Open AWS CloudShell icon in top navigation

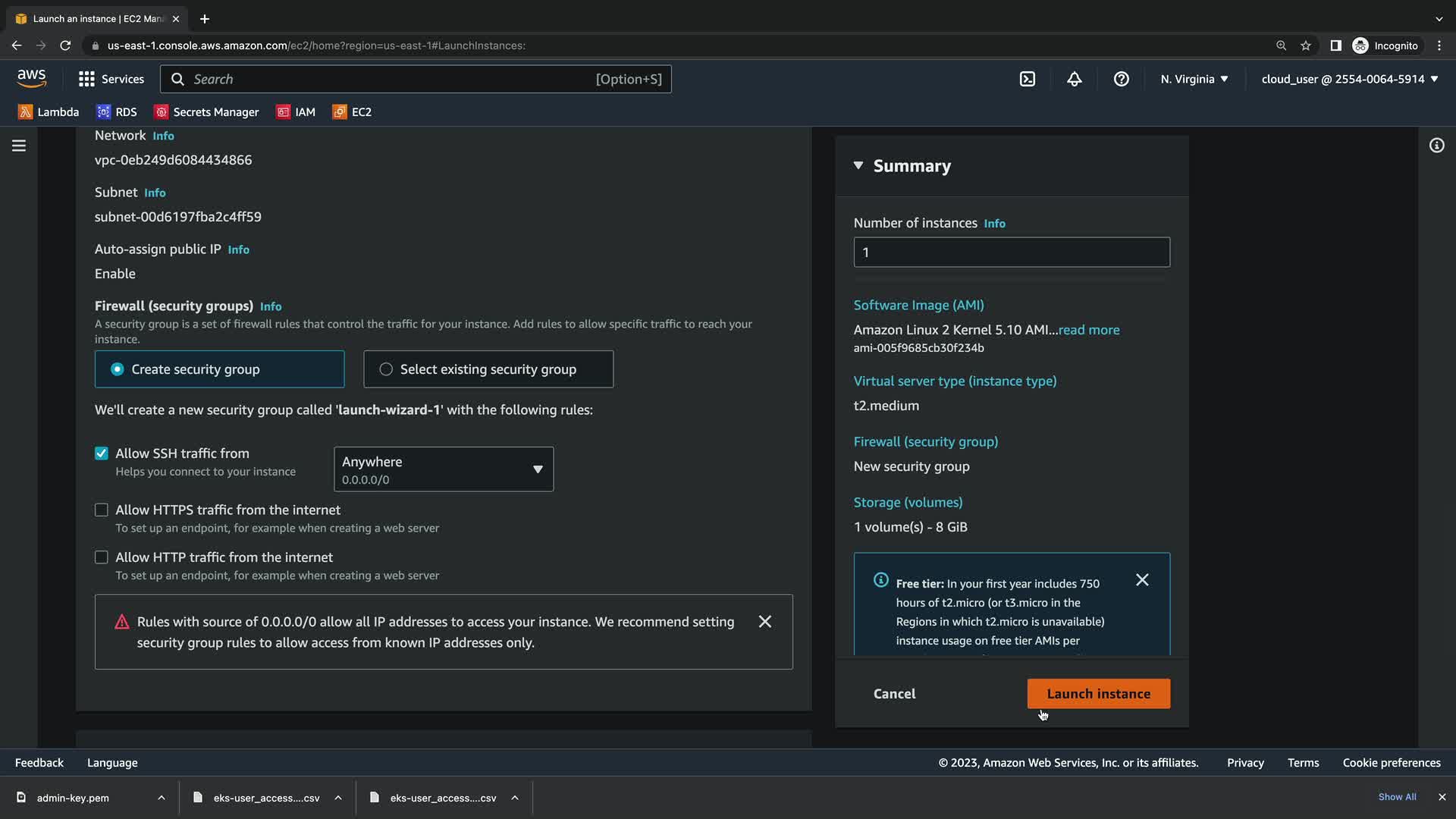[1027, 79]
